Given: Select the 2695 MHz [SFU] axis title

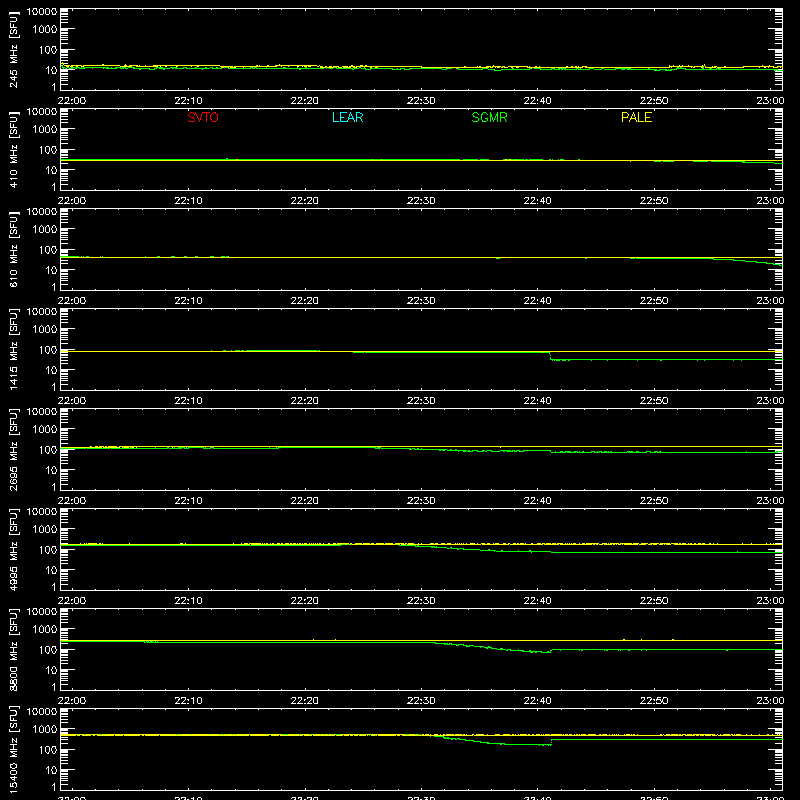Looking at the screenshot, I should pos(13,449).
